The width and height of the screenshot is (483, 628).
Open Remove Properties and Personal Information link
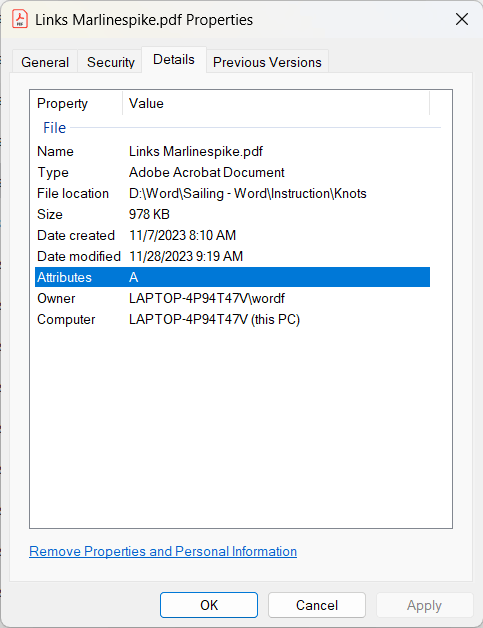(x=163, y=552)
